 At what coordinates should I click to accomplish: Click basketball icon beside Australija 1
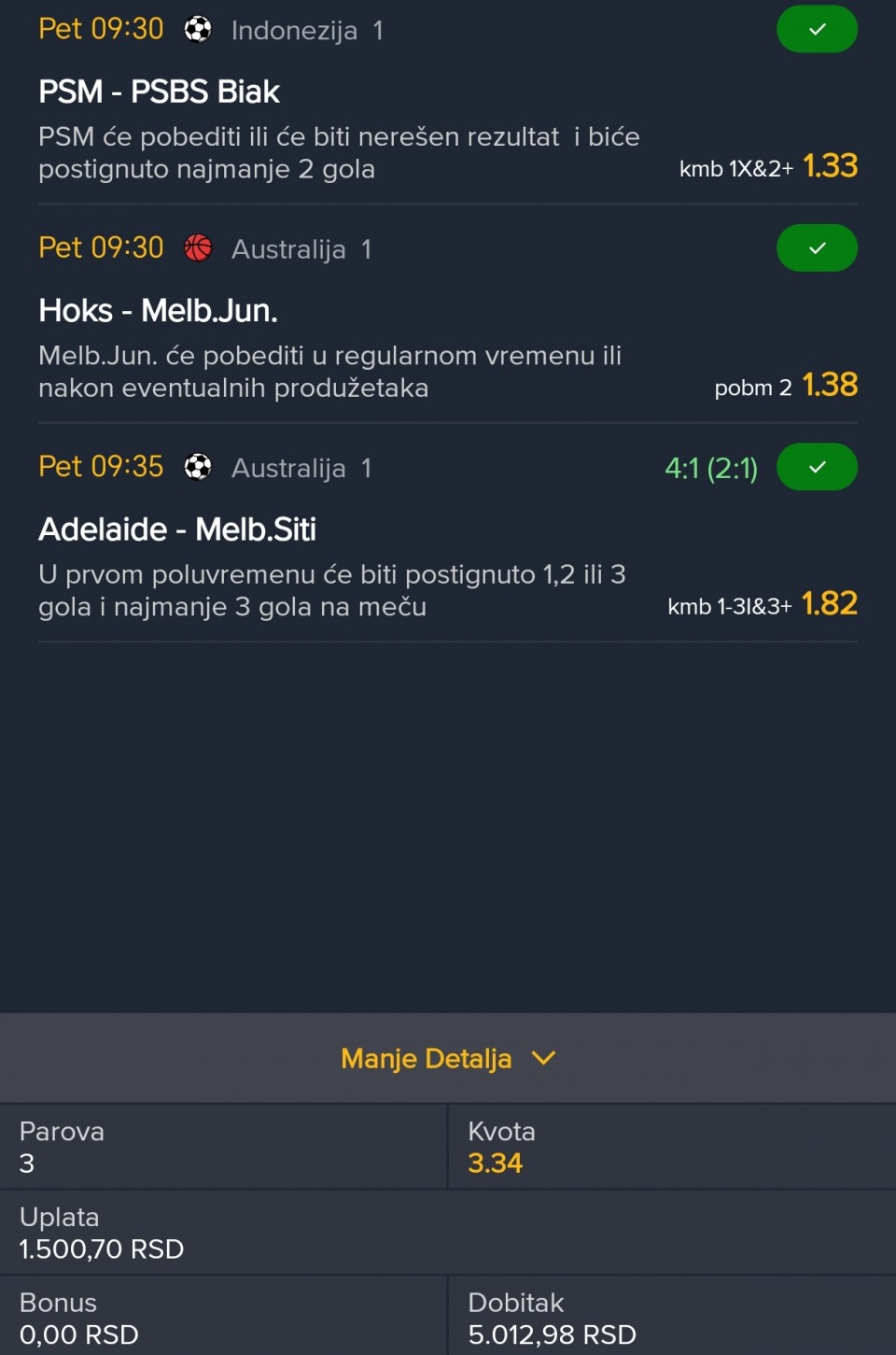point(198,248)
